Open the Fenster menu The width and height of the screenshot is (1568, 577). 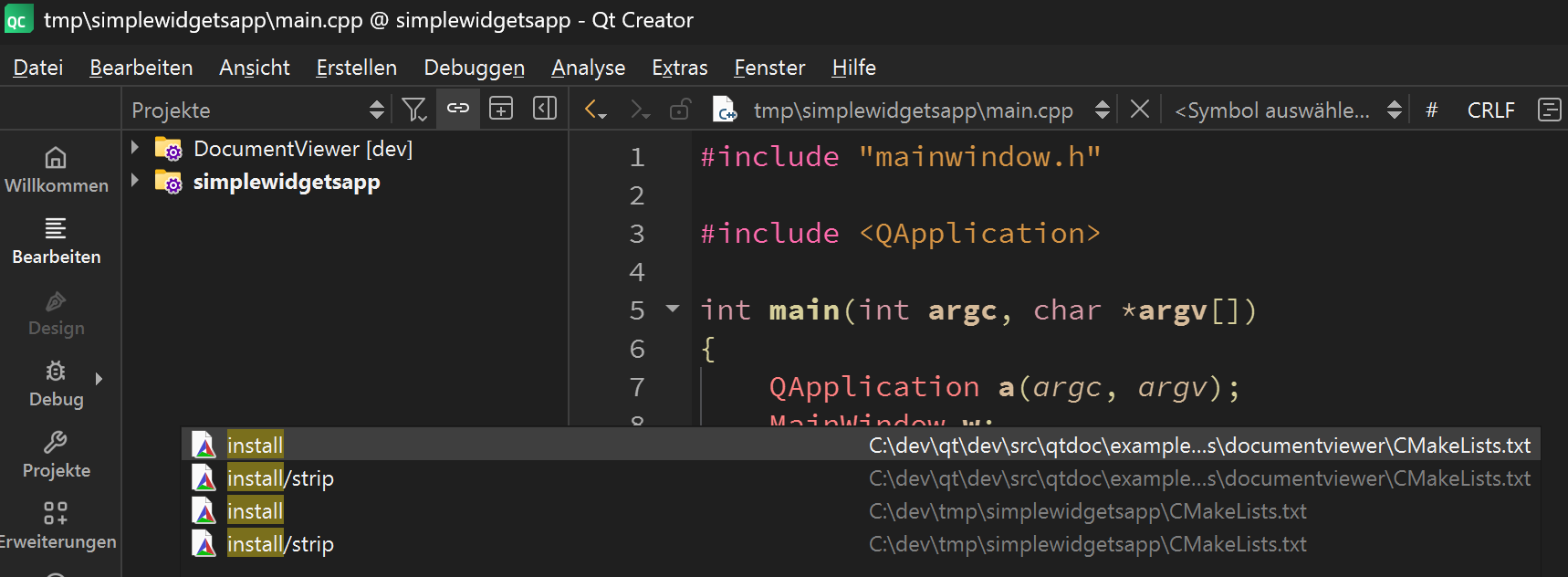tap(770, 68)
